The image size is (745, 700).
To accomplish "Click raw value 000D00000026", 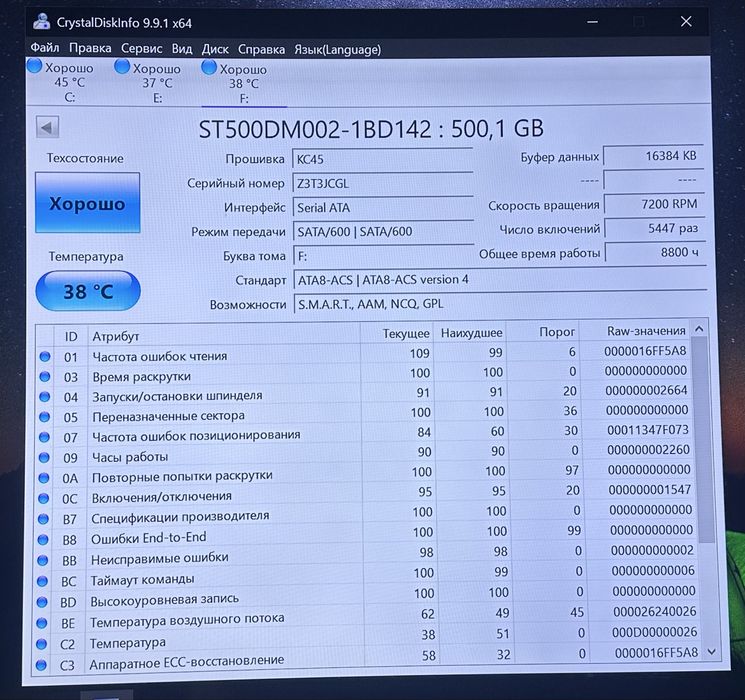I will coord(654,632).
